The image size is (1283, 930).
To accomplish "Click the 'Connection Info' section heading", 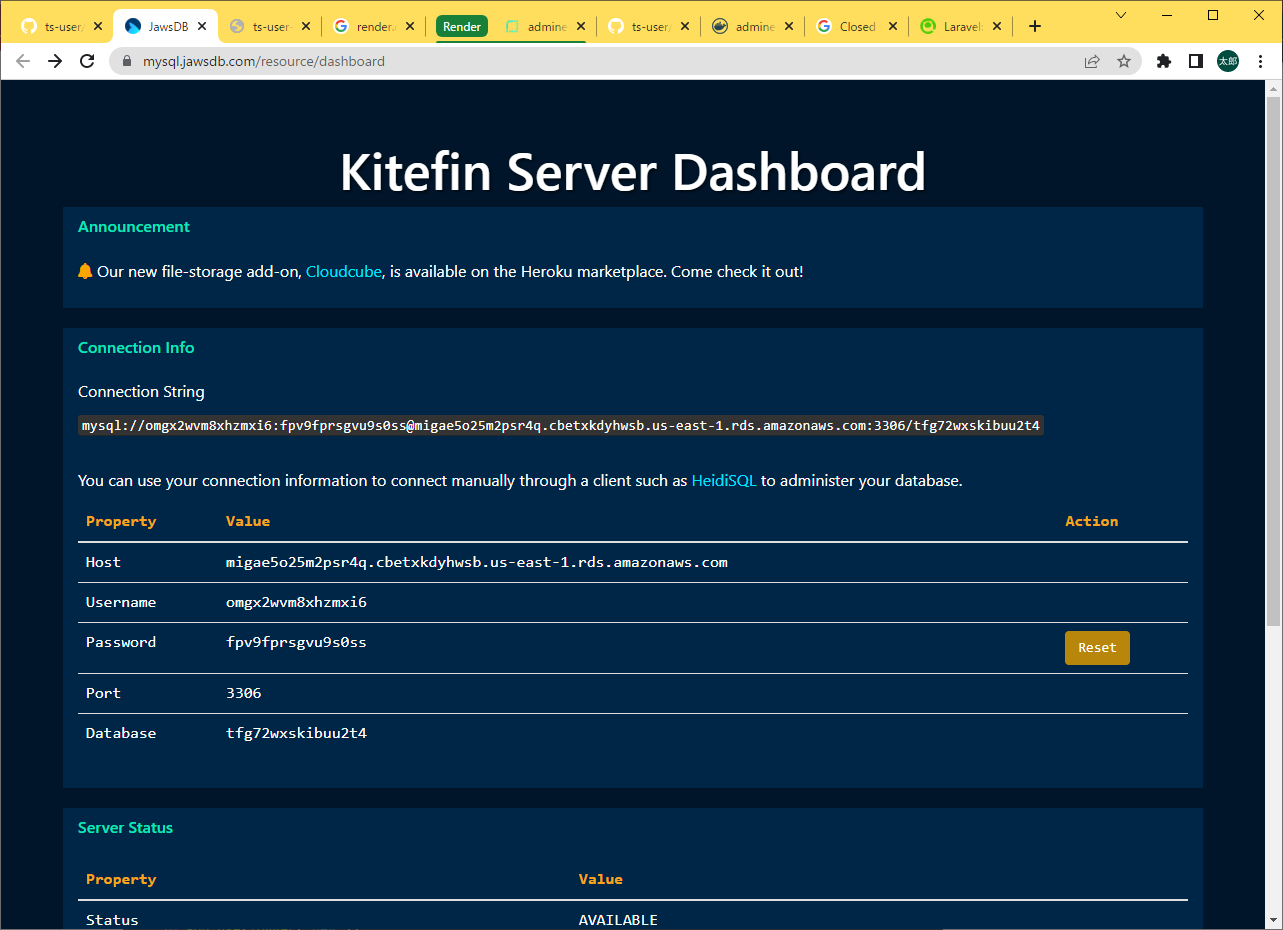I will coord(136,348).
